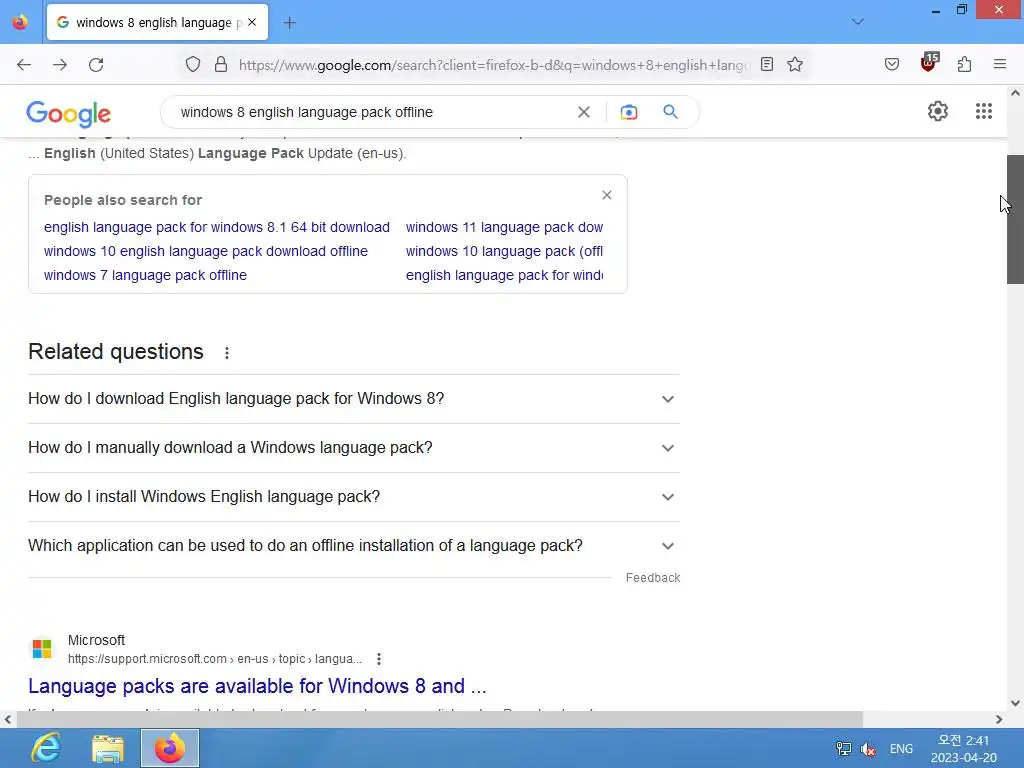Screen dimensions: 1024x768
Task: Open 'windows 10 language pack (offl' suggestion
Action: [x=504, y=251]
